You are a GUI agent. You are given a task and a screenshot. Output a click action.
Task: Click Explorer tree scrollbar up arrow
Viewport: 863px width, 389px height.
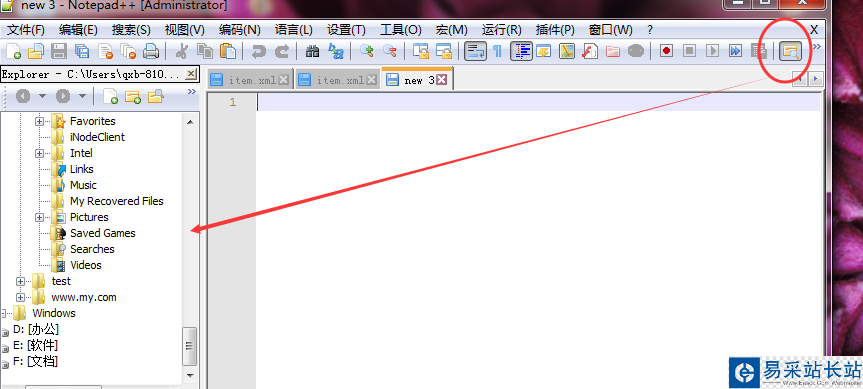click(x=190, y=122)
